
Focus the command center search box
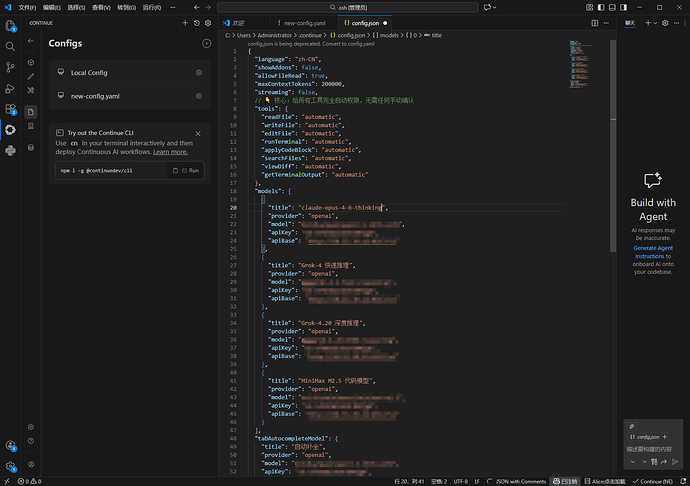coord(348,7)
